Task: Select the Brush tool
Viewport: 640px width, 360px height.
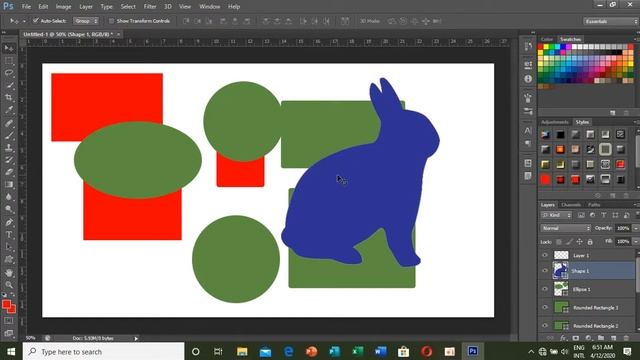Action: tap(9, 135)
